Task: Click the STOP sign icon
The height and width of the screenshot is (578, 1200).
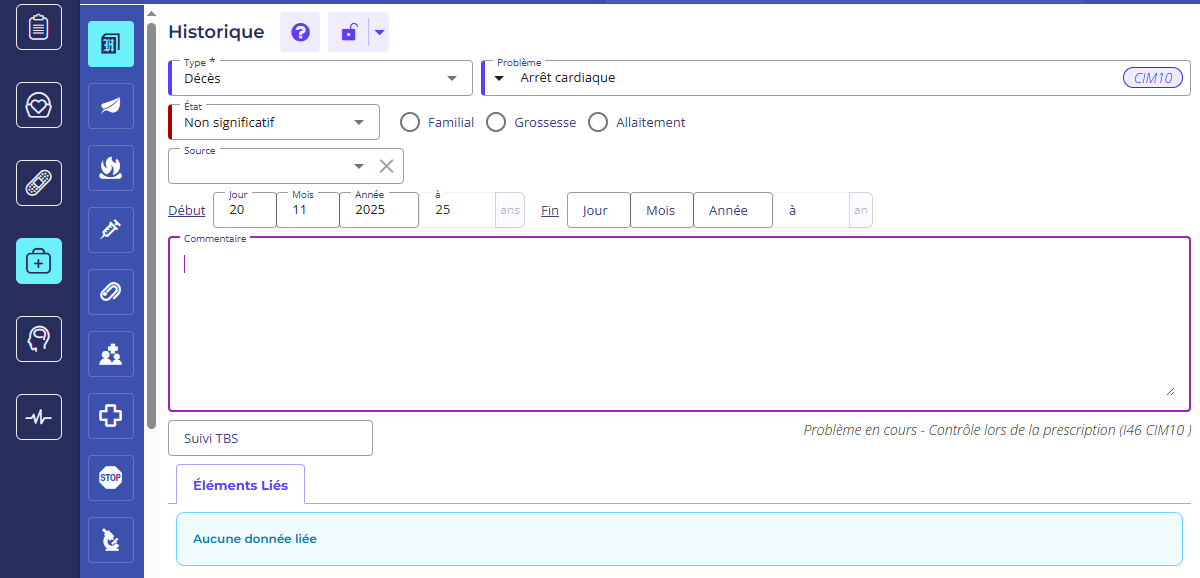Action: pos(111,478)
